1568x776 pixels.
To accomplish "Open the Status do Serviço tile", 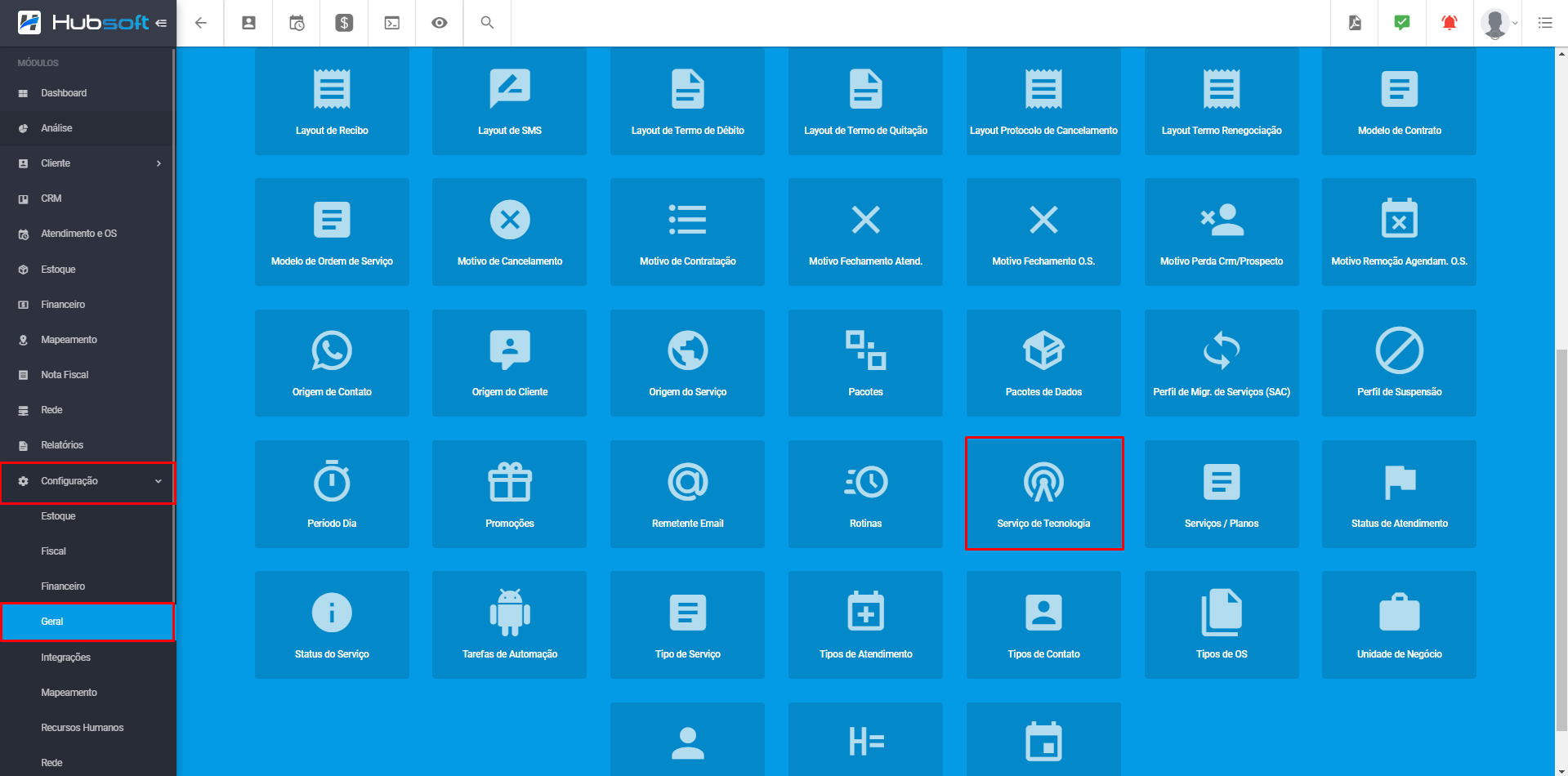I will tap(332, 625).
